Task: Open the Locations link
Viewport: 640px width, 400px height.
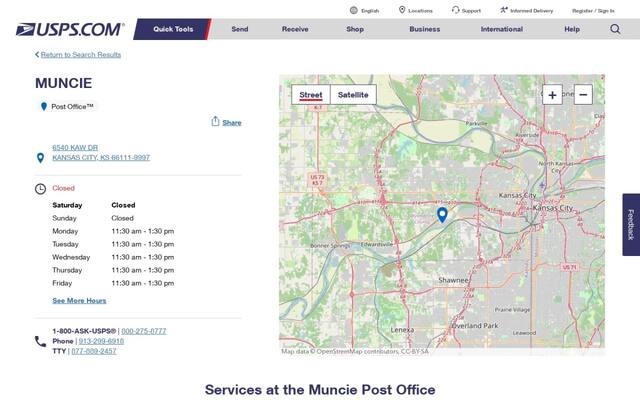Action: click(420, 11)
